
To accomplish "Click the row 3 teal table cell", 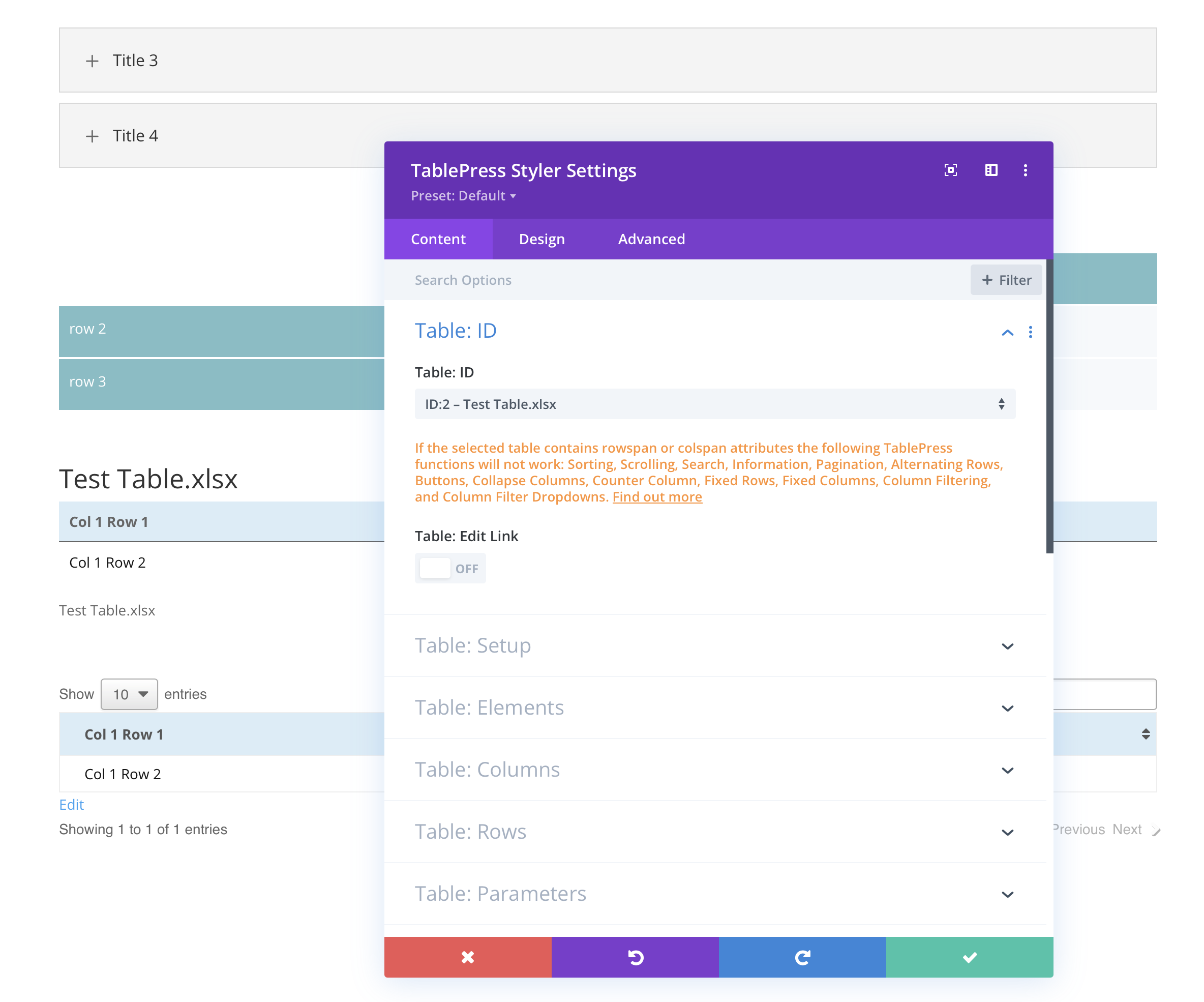I will point(221,385).
